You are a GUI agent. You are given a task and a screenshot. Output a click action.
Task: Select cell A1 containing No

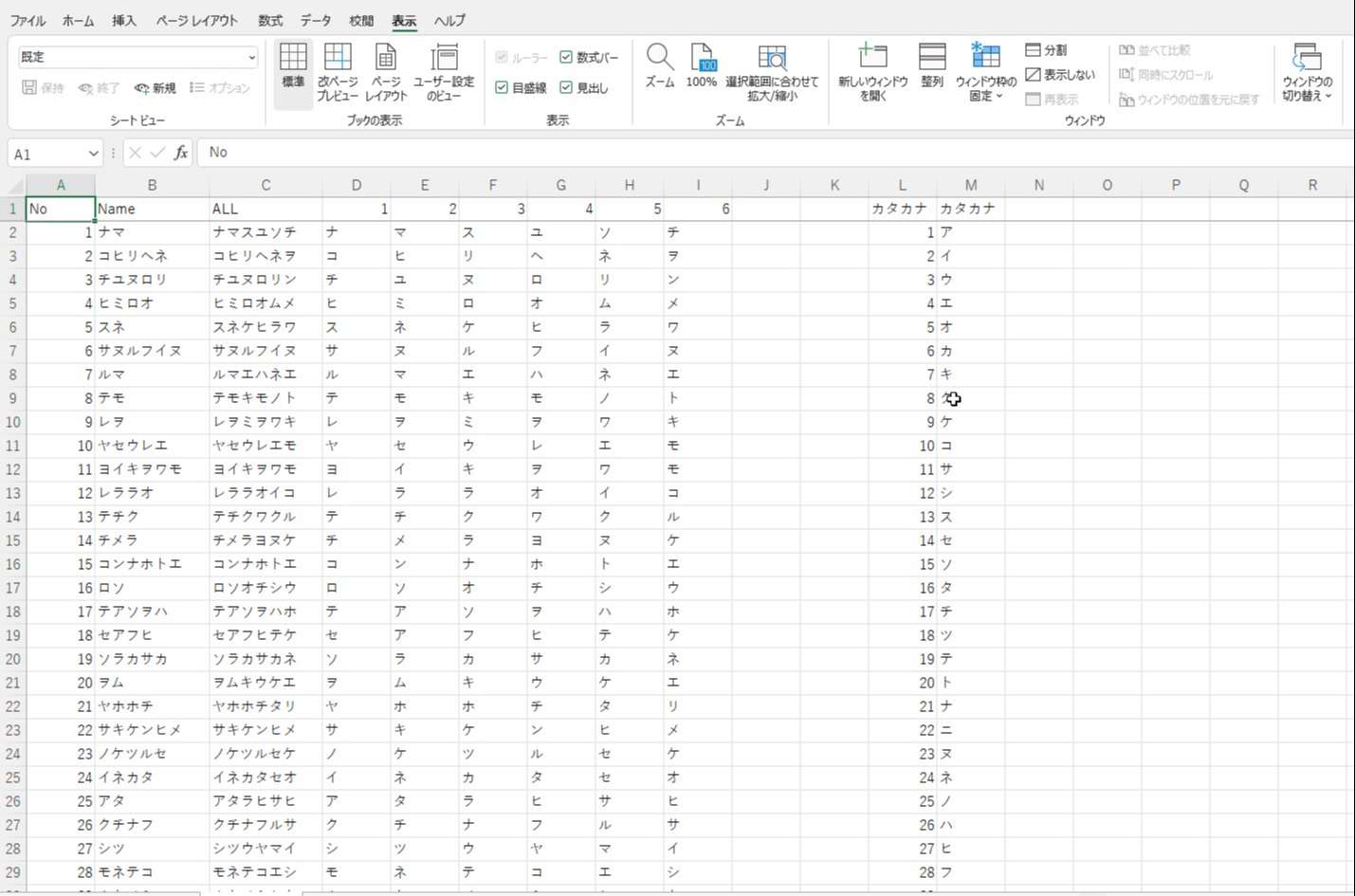pyautogui.click(x=61, y=209)
